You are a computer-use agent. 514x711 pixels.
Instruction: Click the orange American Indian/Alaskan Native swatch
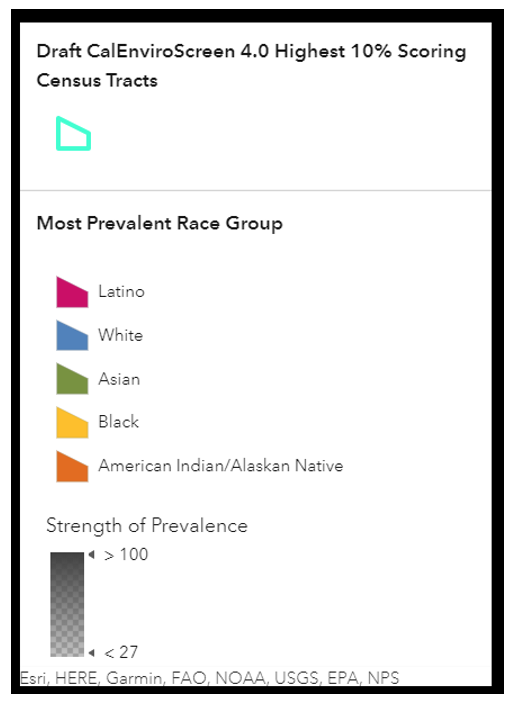[72, 467]
